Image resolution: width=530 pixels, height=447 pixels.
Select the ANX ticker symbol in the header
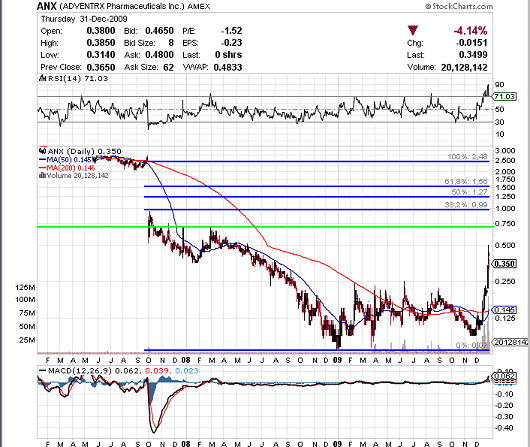coord(47,6)
